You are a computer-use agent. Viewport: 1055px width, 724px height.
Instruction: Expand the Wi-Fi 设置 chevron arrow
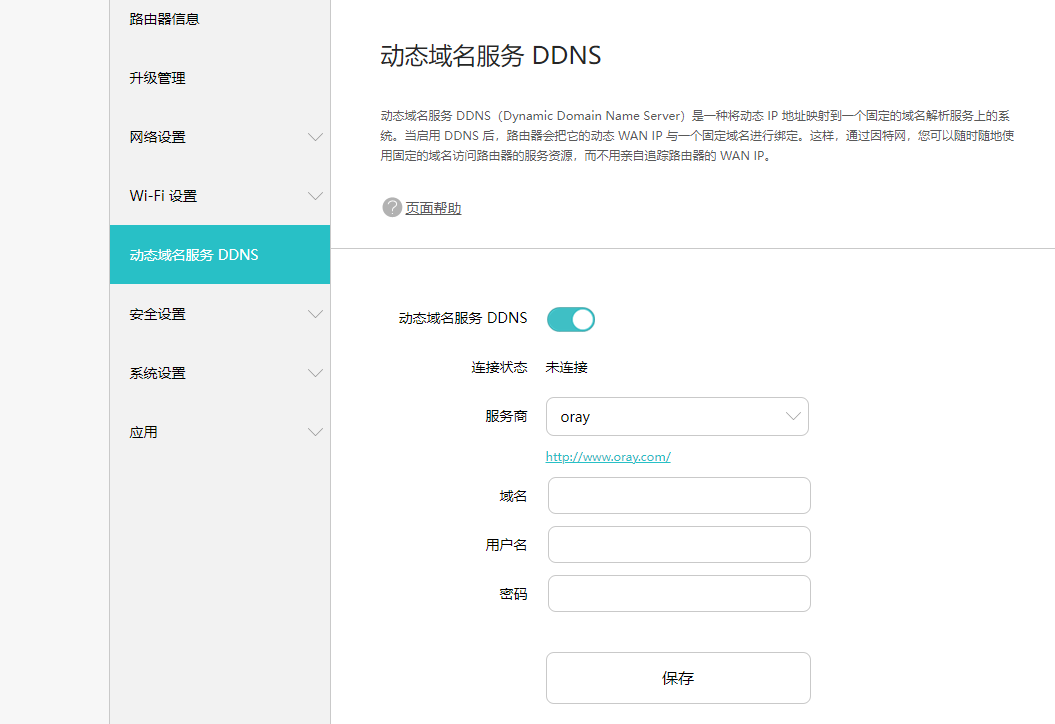315,196
